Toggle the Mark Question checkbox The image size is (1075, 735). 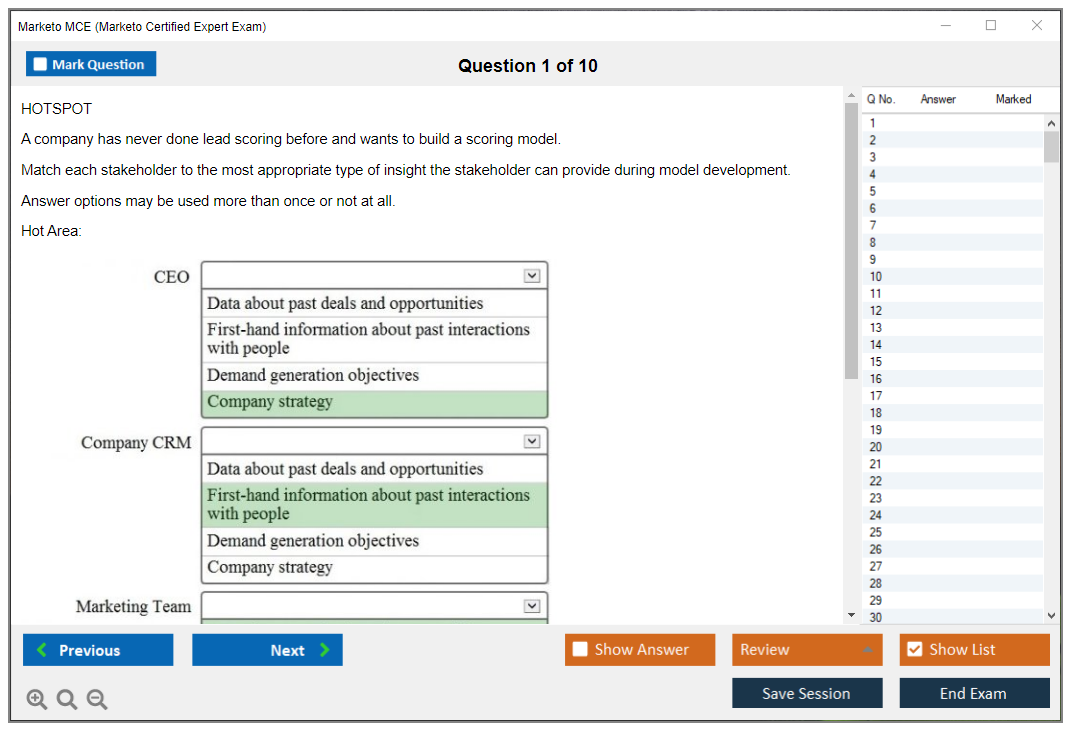(x=41, y=65)
